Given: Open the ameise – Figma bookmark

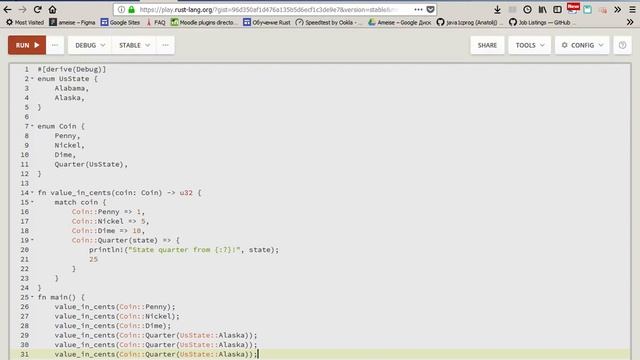Looking at the screenshot, I should (72, 22).
